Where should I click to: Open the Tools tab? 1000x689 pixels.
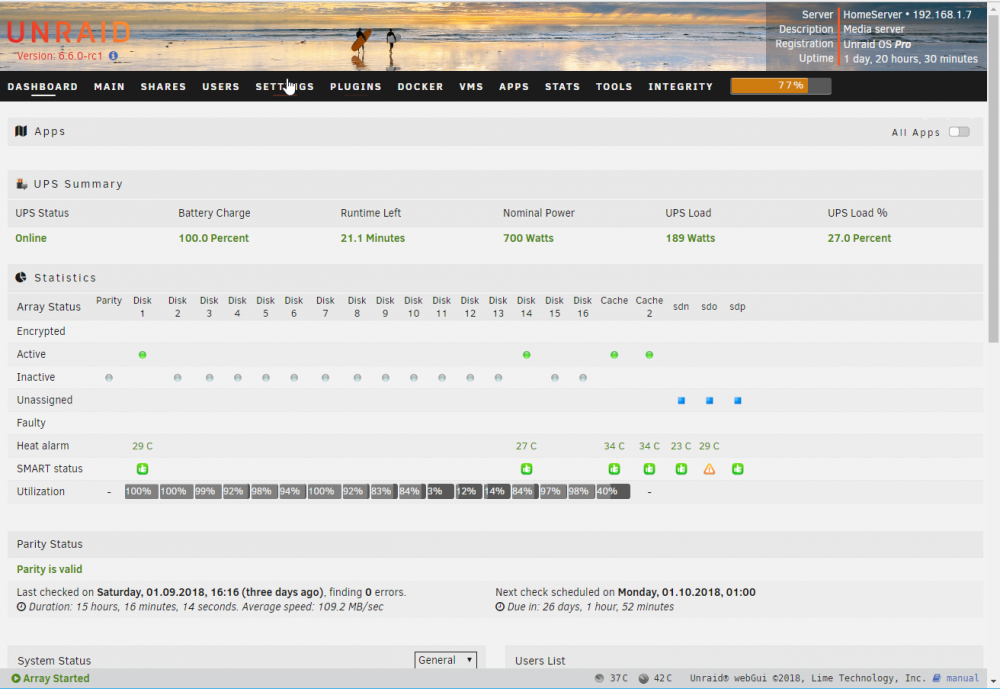tap(614, 87)
